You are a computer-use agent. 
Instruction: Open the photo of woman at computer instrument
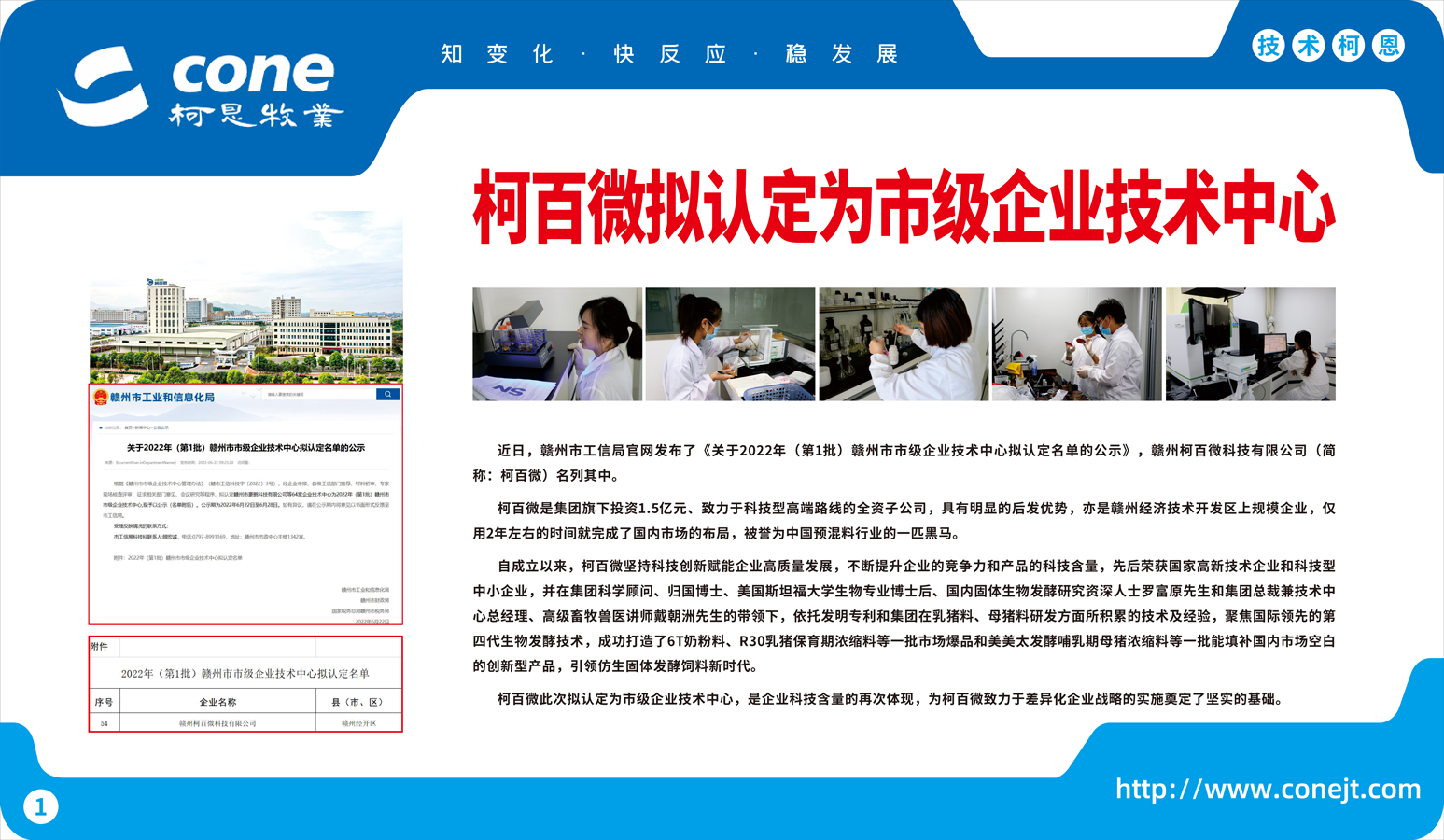[1251, 344]
